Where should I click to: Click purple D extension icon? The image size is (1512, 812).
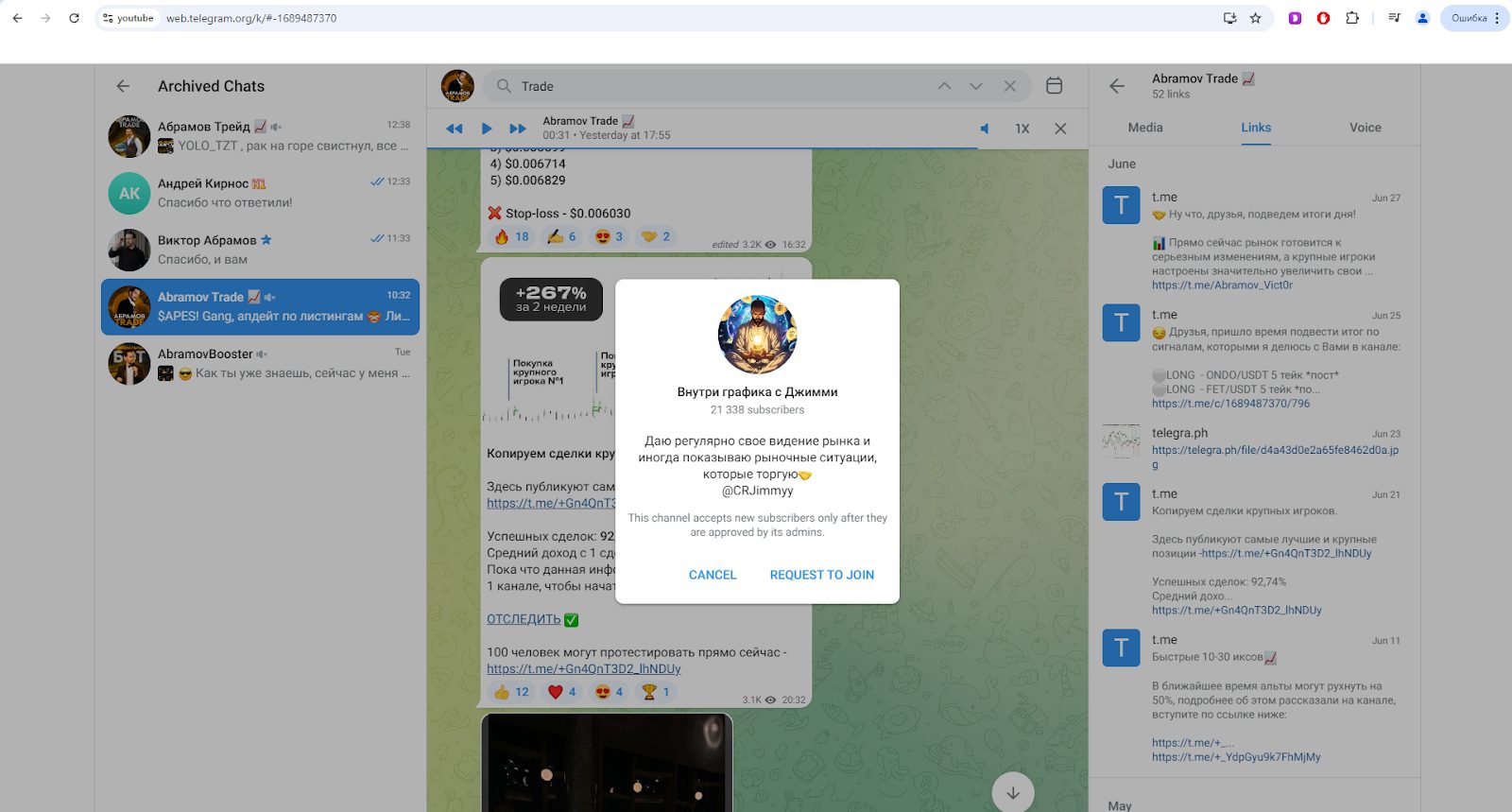point(1295,18)
